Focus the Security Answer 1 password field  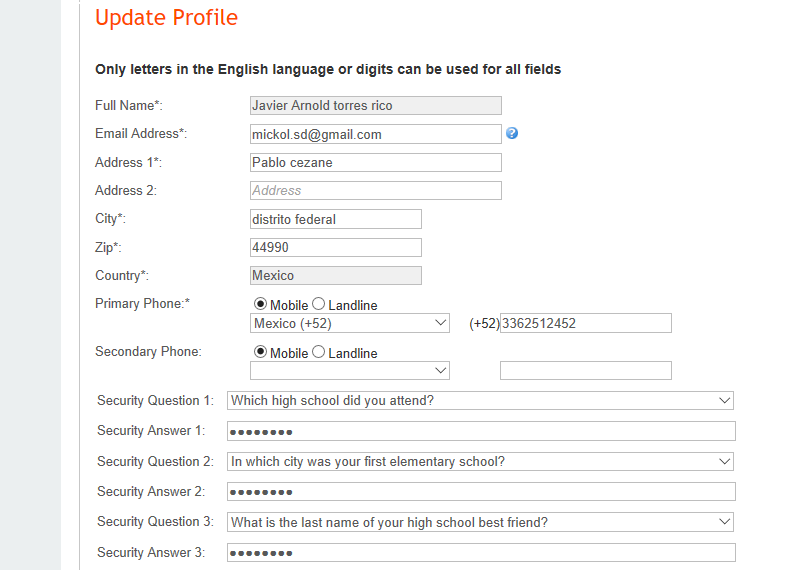(480, 431)
